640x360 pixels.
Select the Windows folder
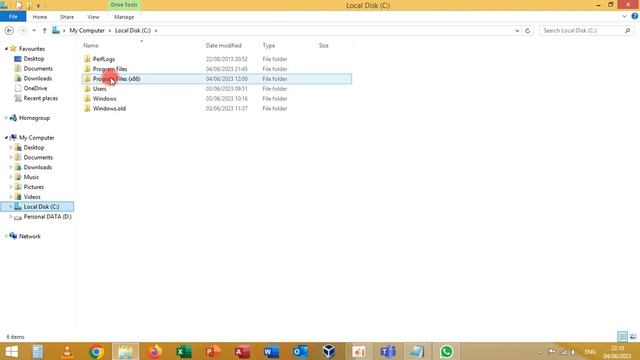tap(104, 98)
